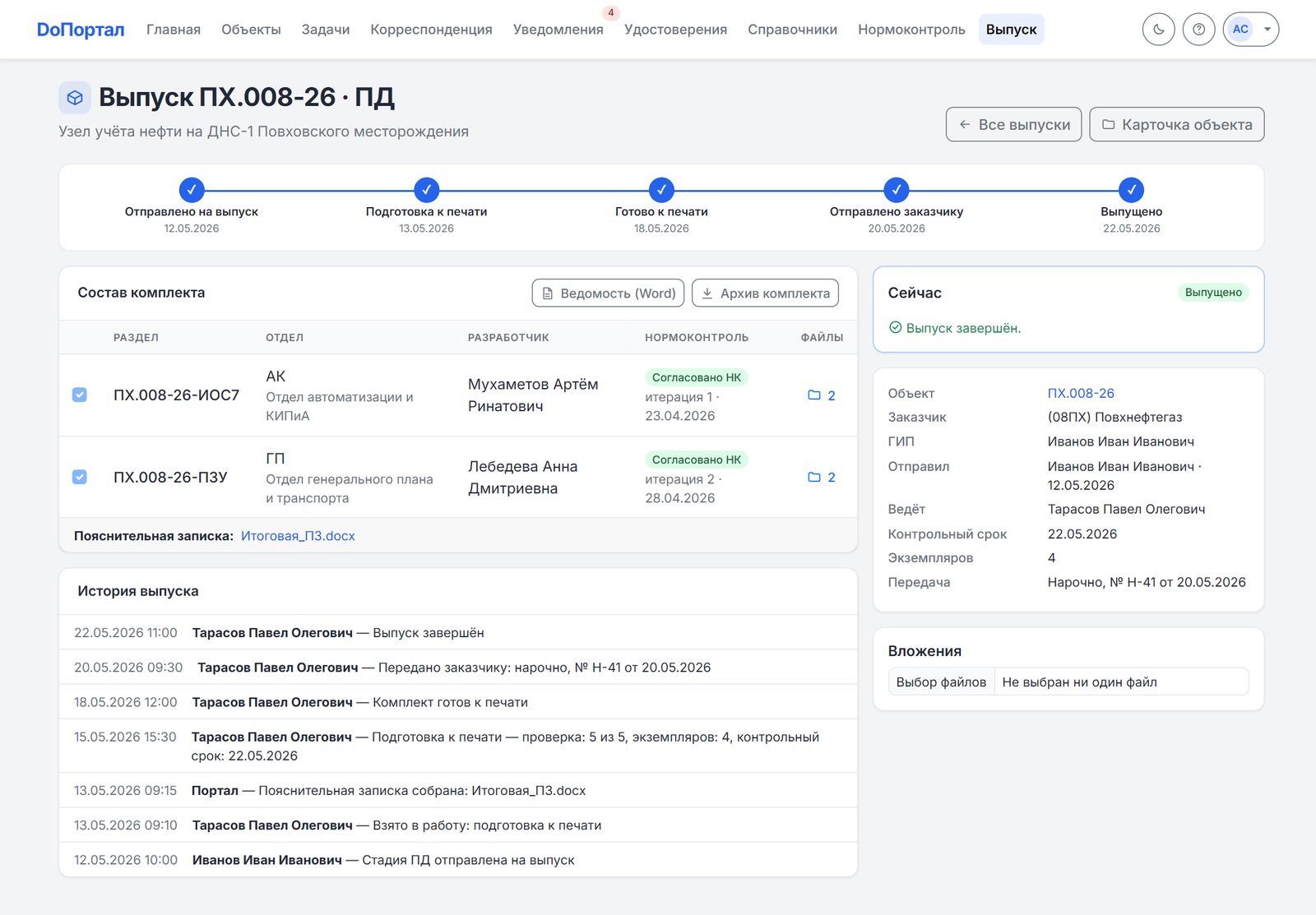The height and width of the screenshot is (915, 1316).
Task: Open help question mark icon
Action: 1198,30
